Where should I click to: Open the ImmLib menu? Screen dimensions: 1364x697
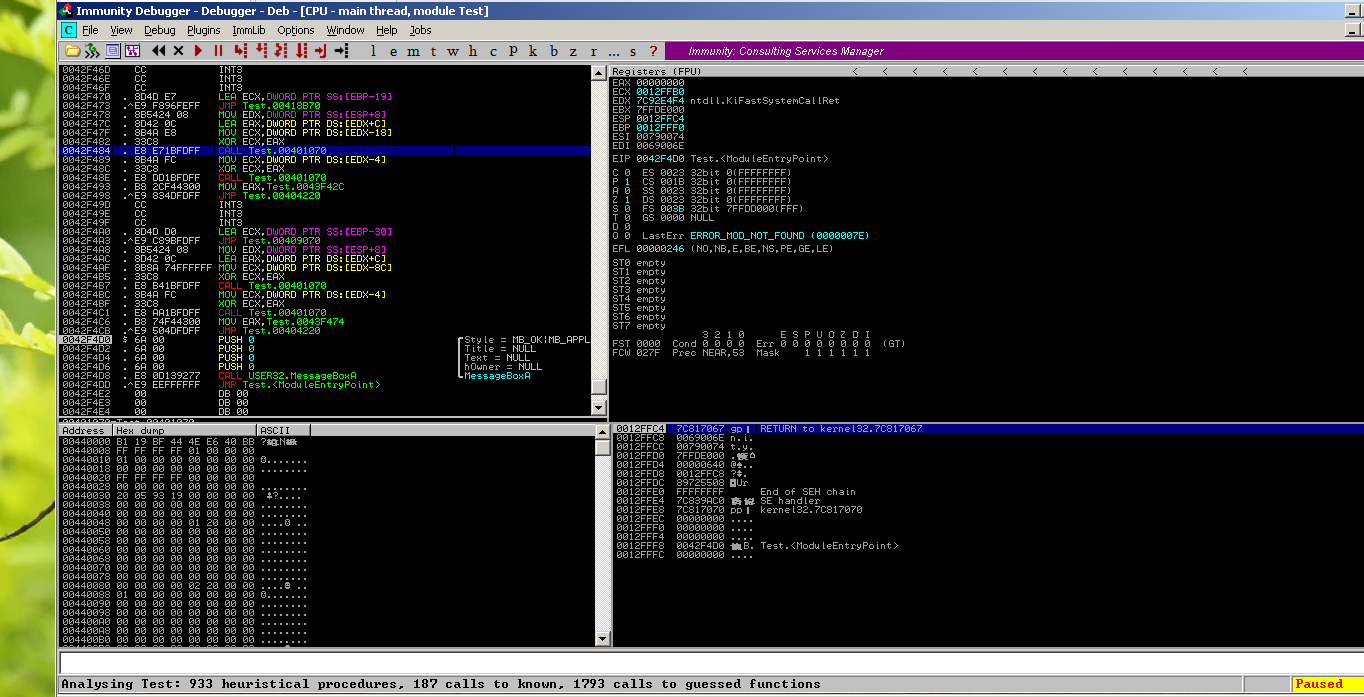249,31
